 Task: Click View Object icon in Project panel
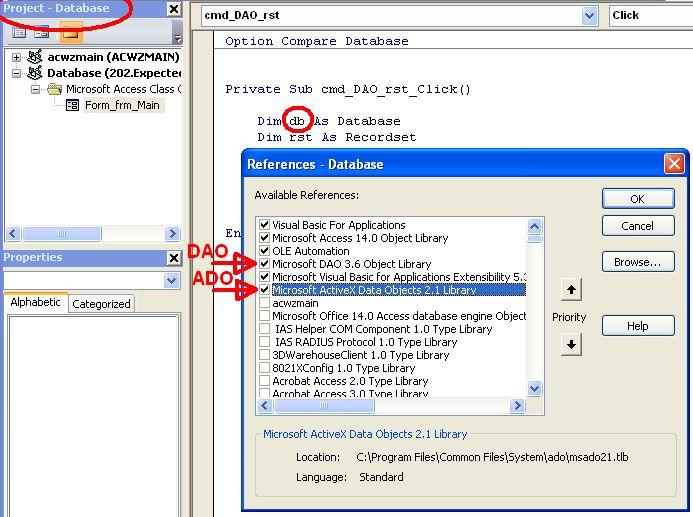click(42, 33)
